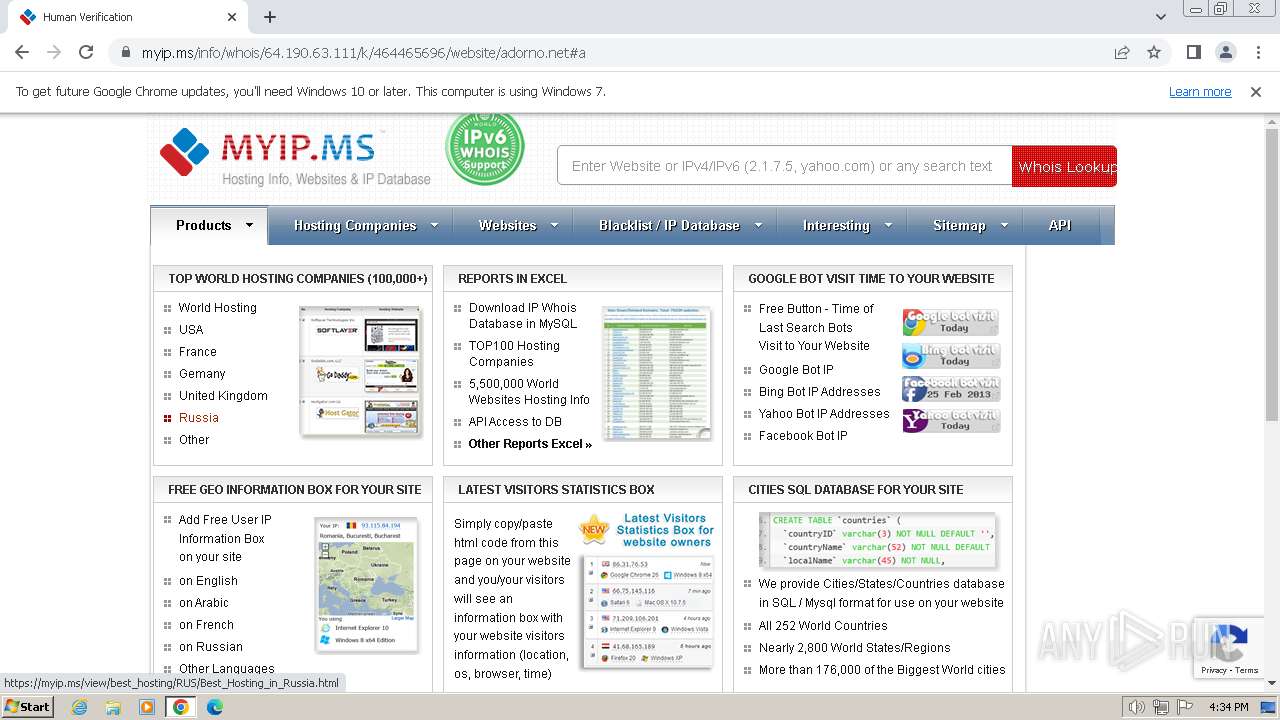Focus the website or IP search field
The width and height of the screenshot is (1280, 720).
(x=784, y=166)
